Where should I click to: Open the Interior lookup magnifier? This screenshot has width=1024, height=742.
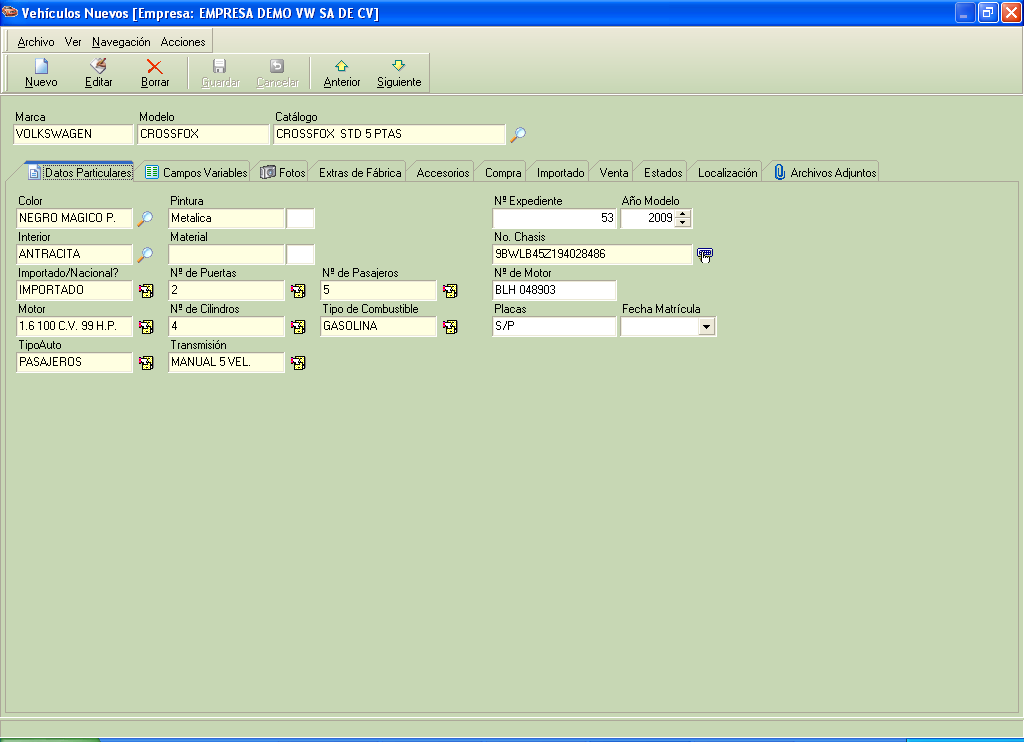click(145, 255)
